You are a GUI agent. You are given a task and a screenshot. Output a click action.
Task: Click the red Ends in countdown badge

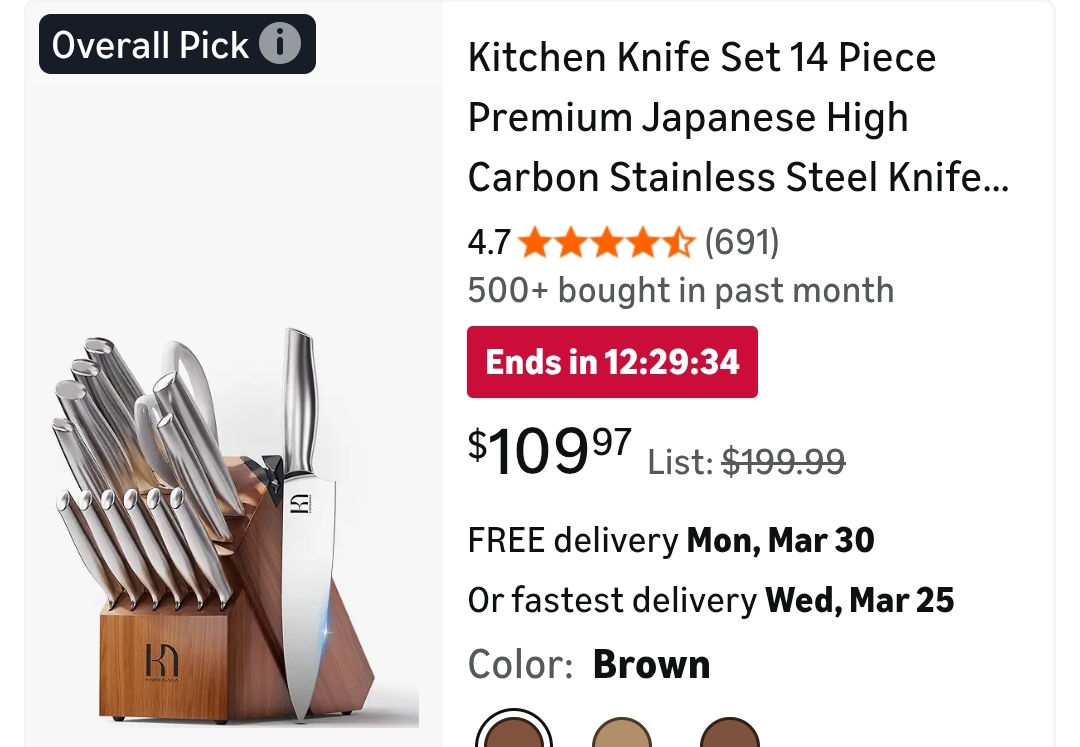612,361
